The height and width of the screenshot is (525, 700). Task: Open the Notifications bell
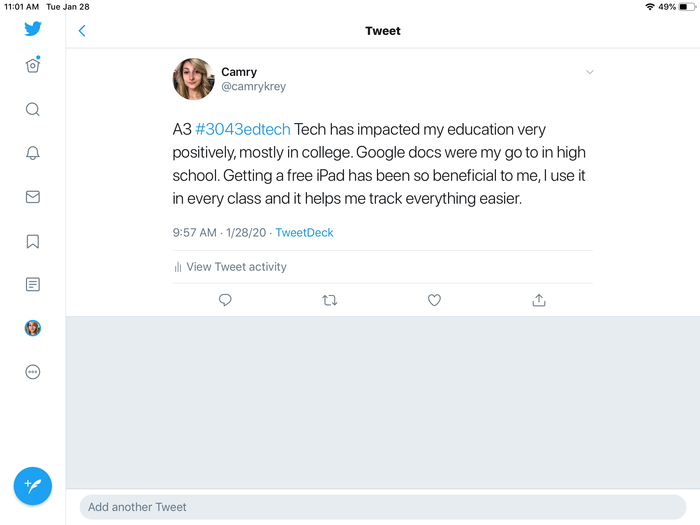(33, 153)
